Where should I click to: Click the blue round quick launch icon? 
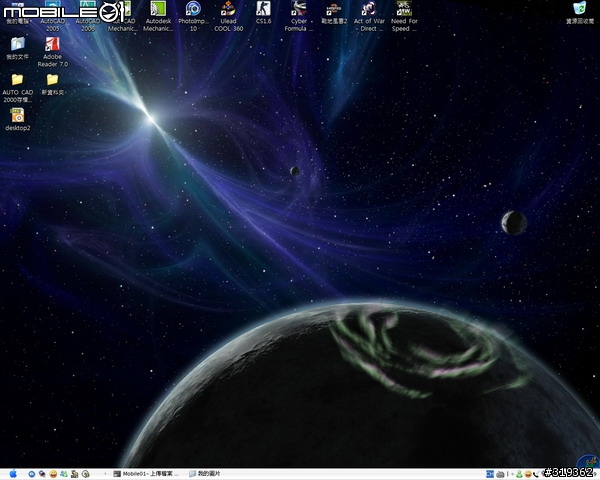[32, 474]
